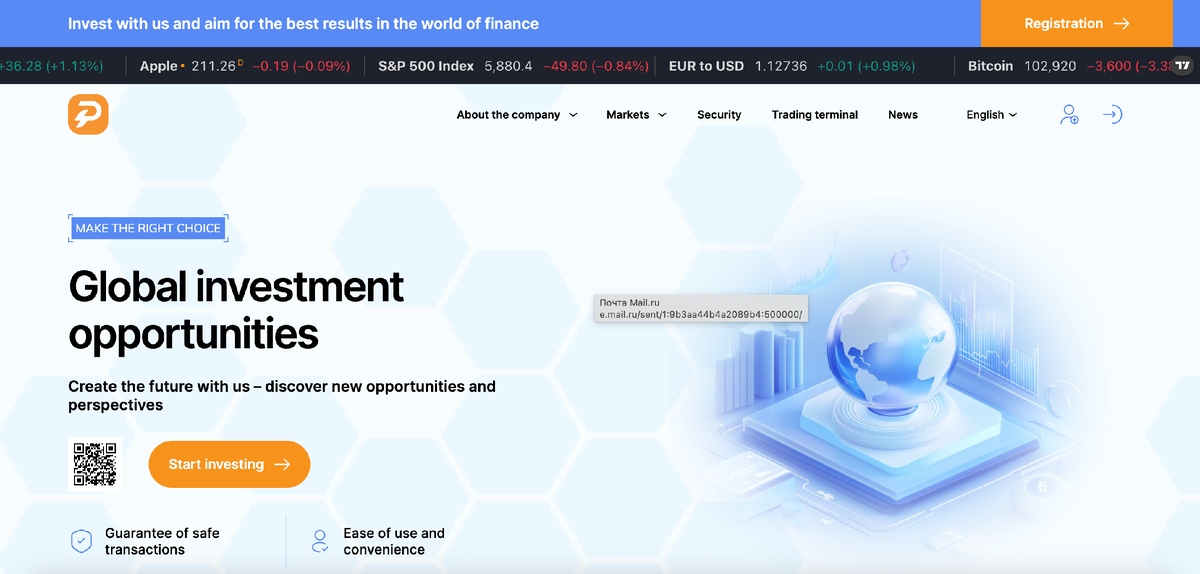Click the shield icon beside safe transactions
The height and width of the screenshot is (574, 1200).
point(81,541)
